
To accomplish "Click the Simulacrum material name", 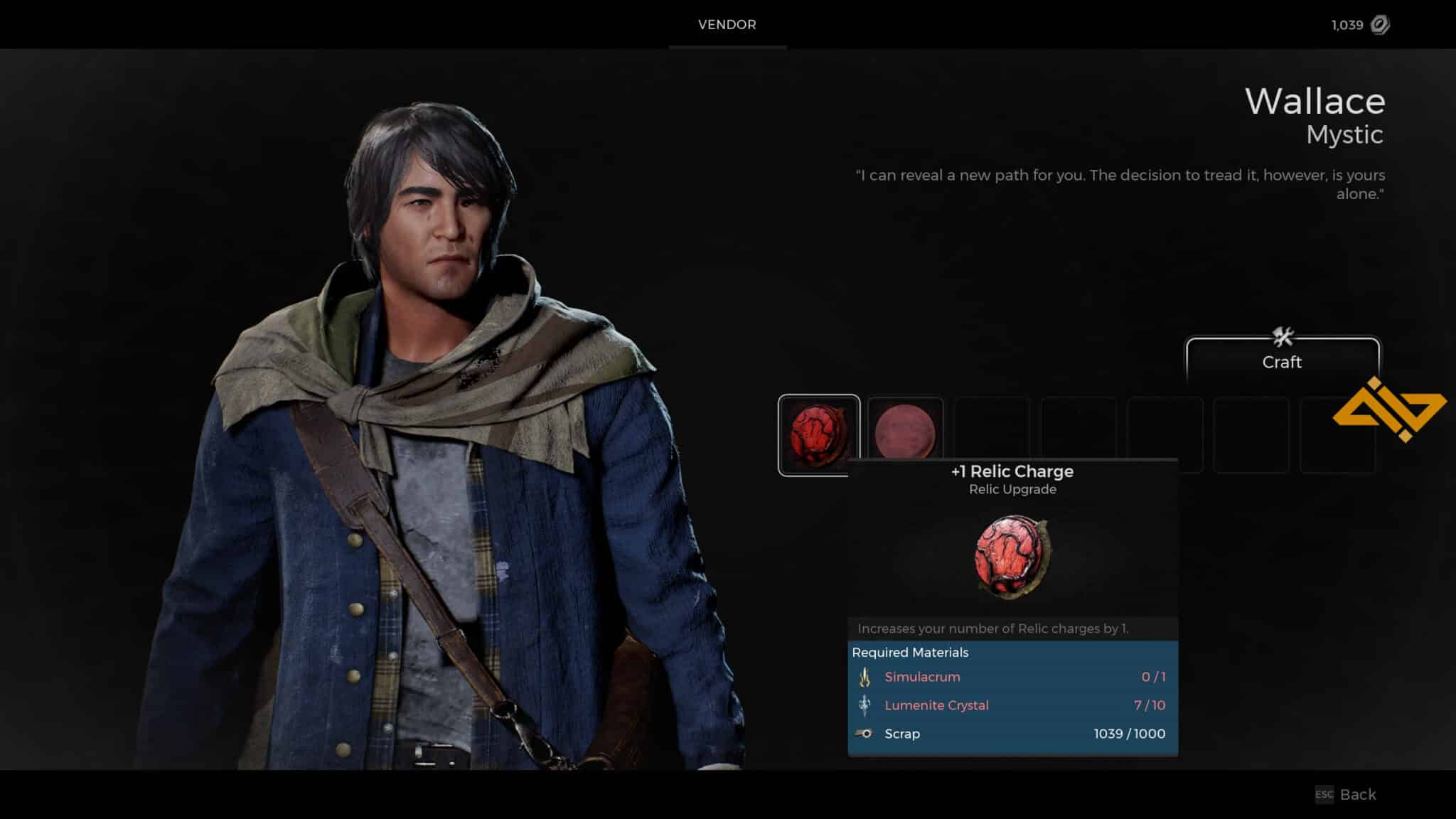I will [x=922, y=677].
